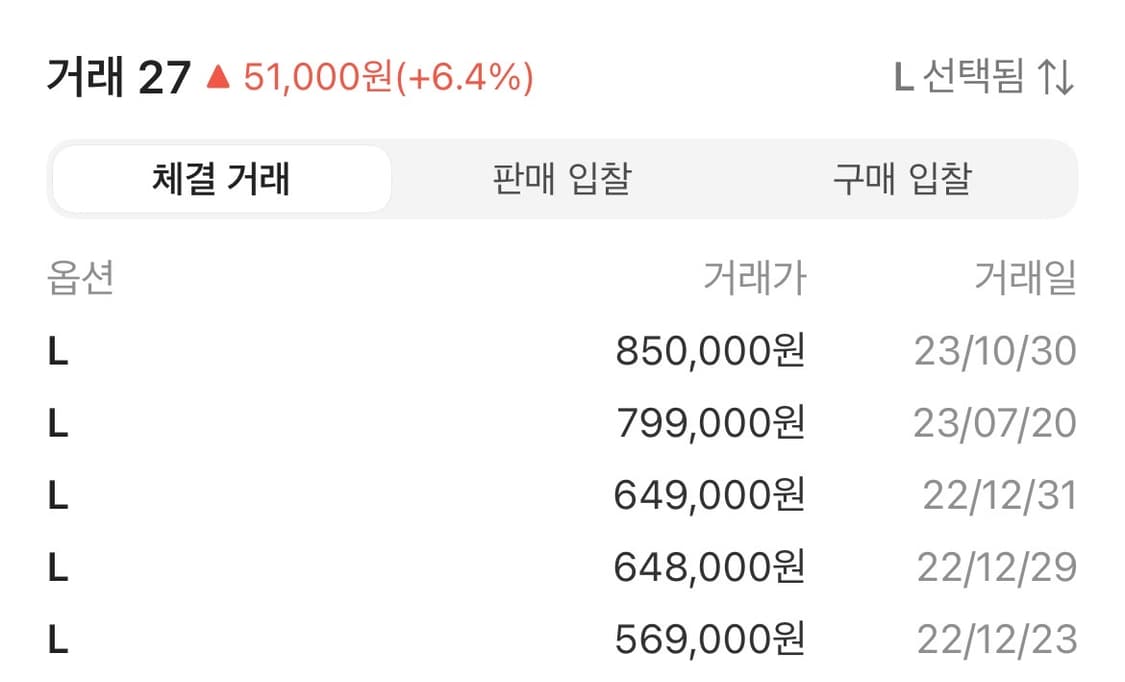The height and width of the screenshot is (682, 1125).
Task: Switch to the 판매 입찰 tab
Action: (558, 178)
